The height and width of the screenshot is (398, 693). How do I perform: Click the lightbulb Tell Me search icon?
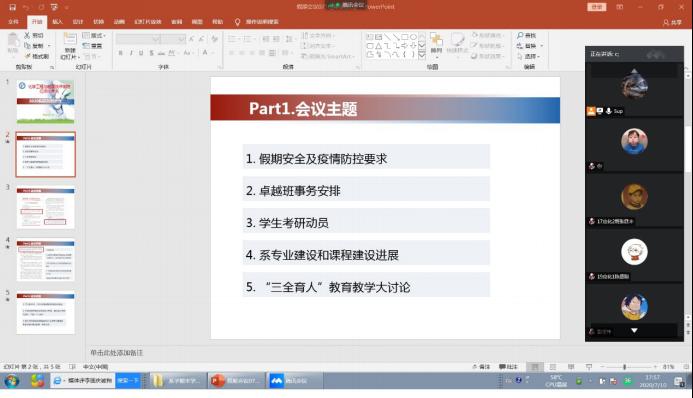(237, 22)
